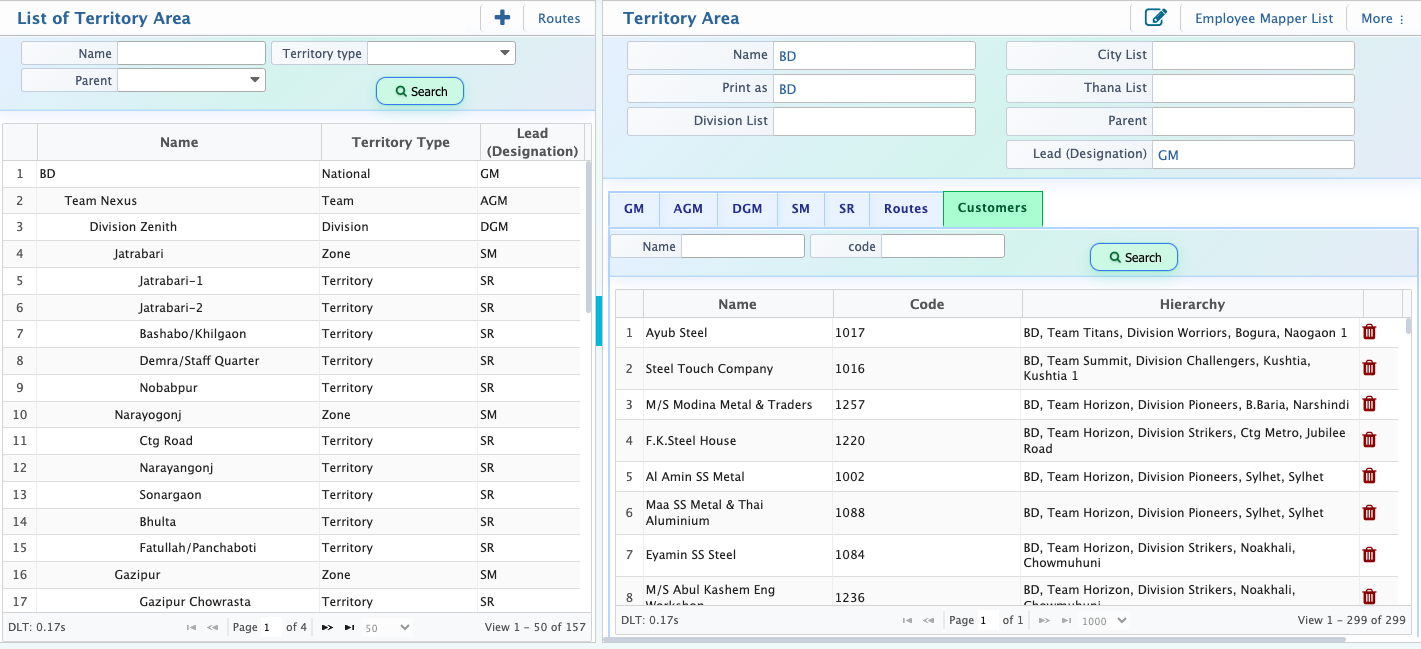Remove M/S Modina Metal & Traders entry

pos(1369,404)
